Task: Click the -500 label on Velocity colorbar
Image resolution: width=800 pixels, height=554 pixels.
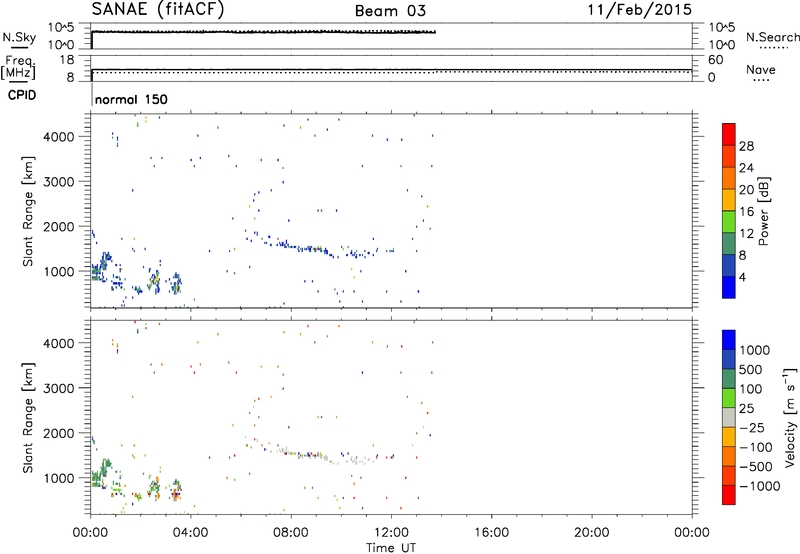Action: pyautogui.click(x=756, y=467)
